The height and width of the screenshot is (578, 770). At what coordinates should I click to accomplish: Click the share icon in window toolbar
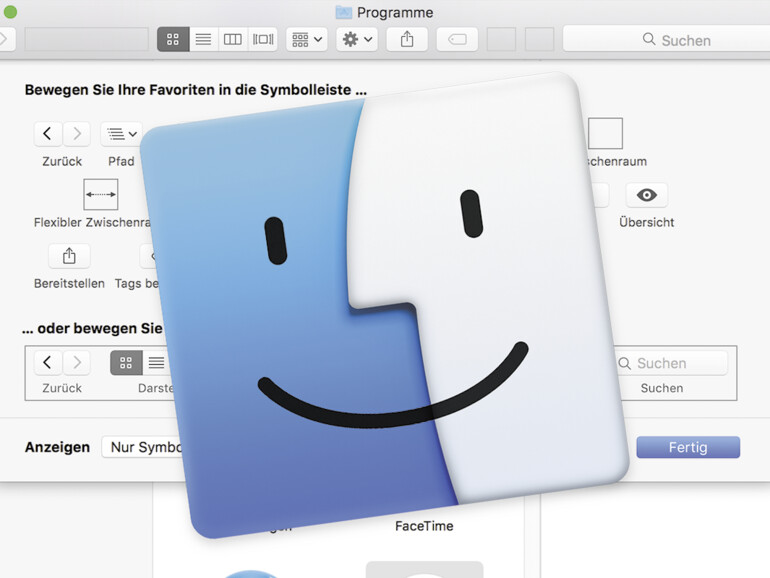coord(407,39)
